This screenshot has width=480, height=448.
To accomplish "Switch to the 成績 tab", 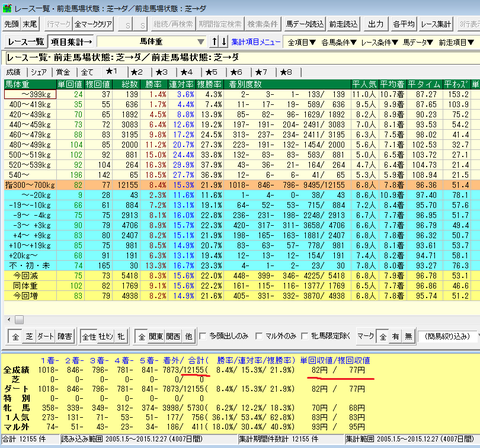I will click(14, 72).
